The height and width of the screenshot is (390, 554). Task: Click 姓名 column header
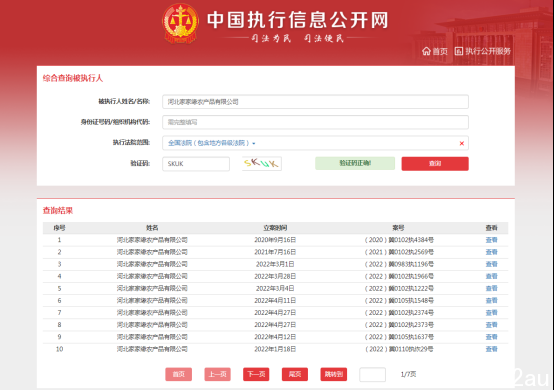click(x=152, y=228)
